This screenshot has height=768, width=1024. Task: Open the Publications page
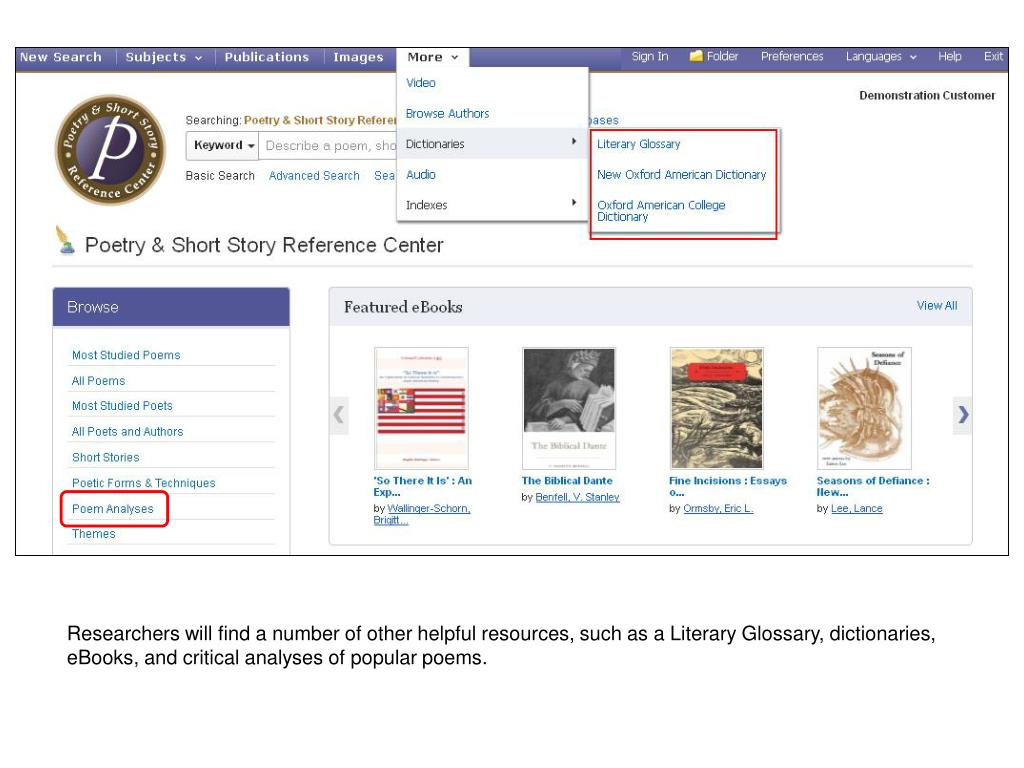tap(266, 57)
